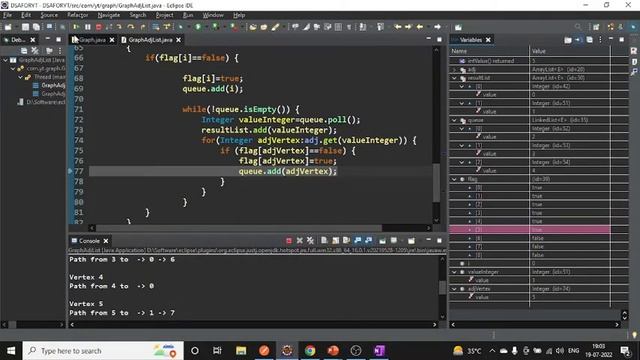Image resolution: width=640 pixels, height=360 pixels.
Task: Close the Graph.java editor tab
Action: 112,40
